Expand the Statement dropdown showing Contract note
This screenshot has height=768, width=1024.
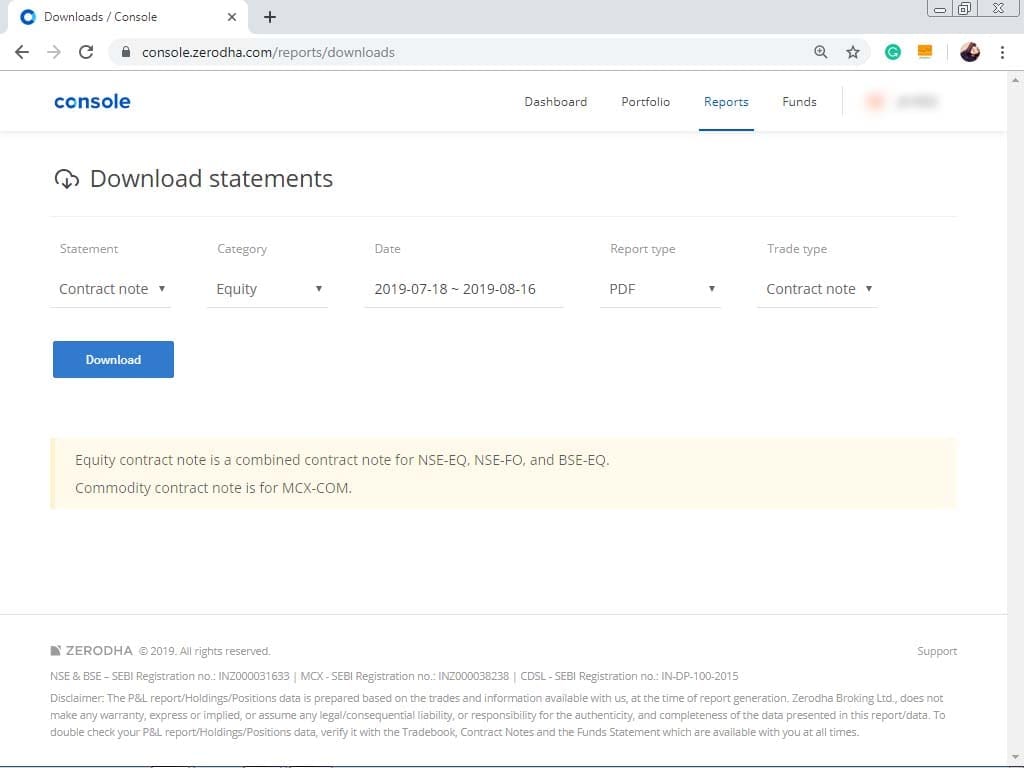(110, 289)
